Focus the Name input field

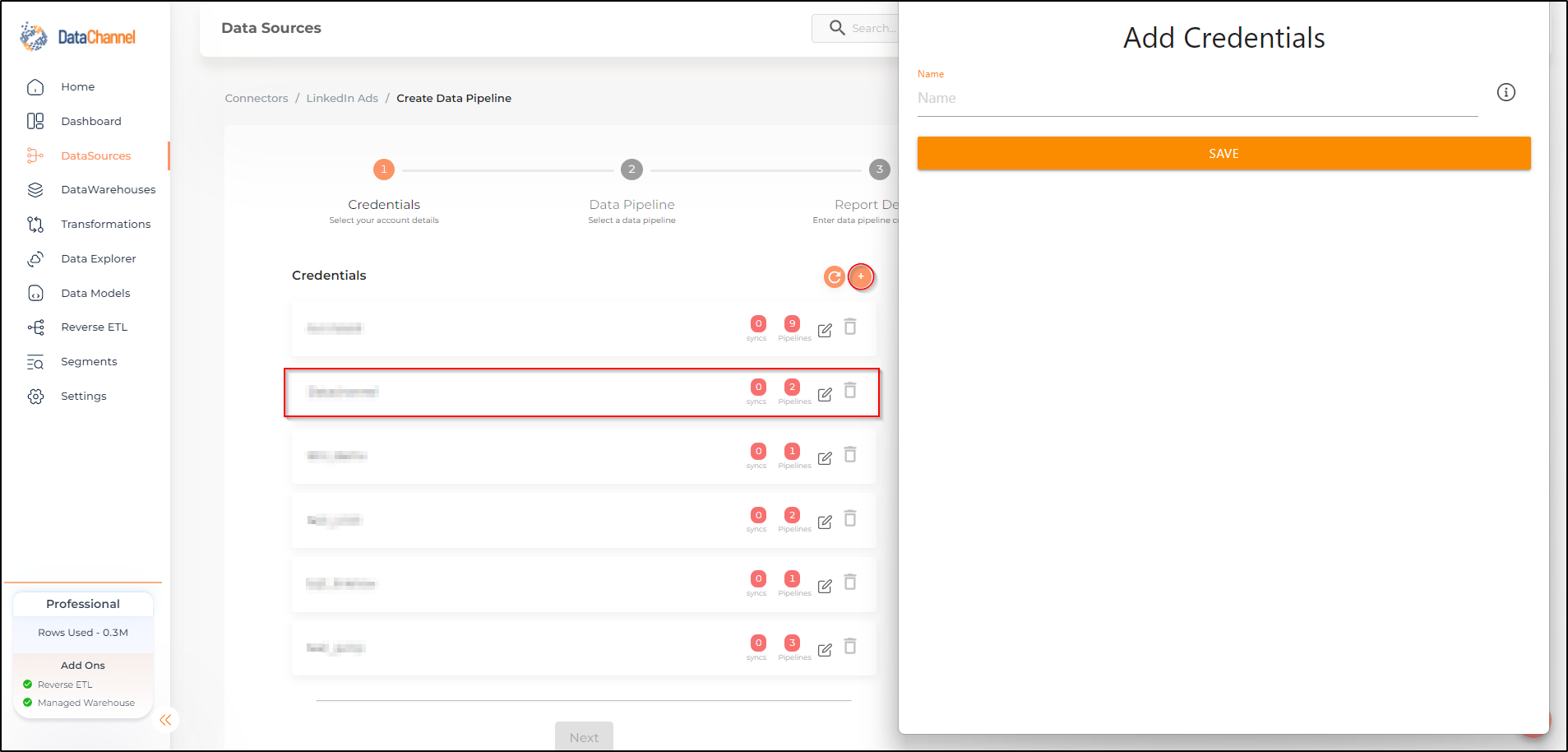click(x=1197, y=98)
